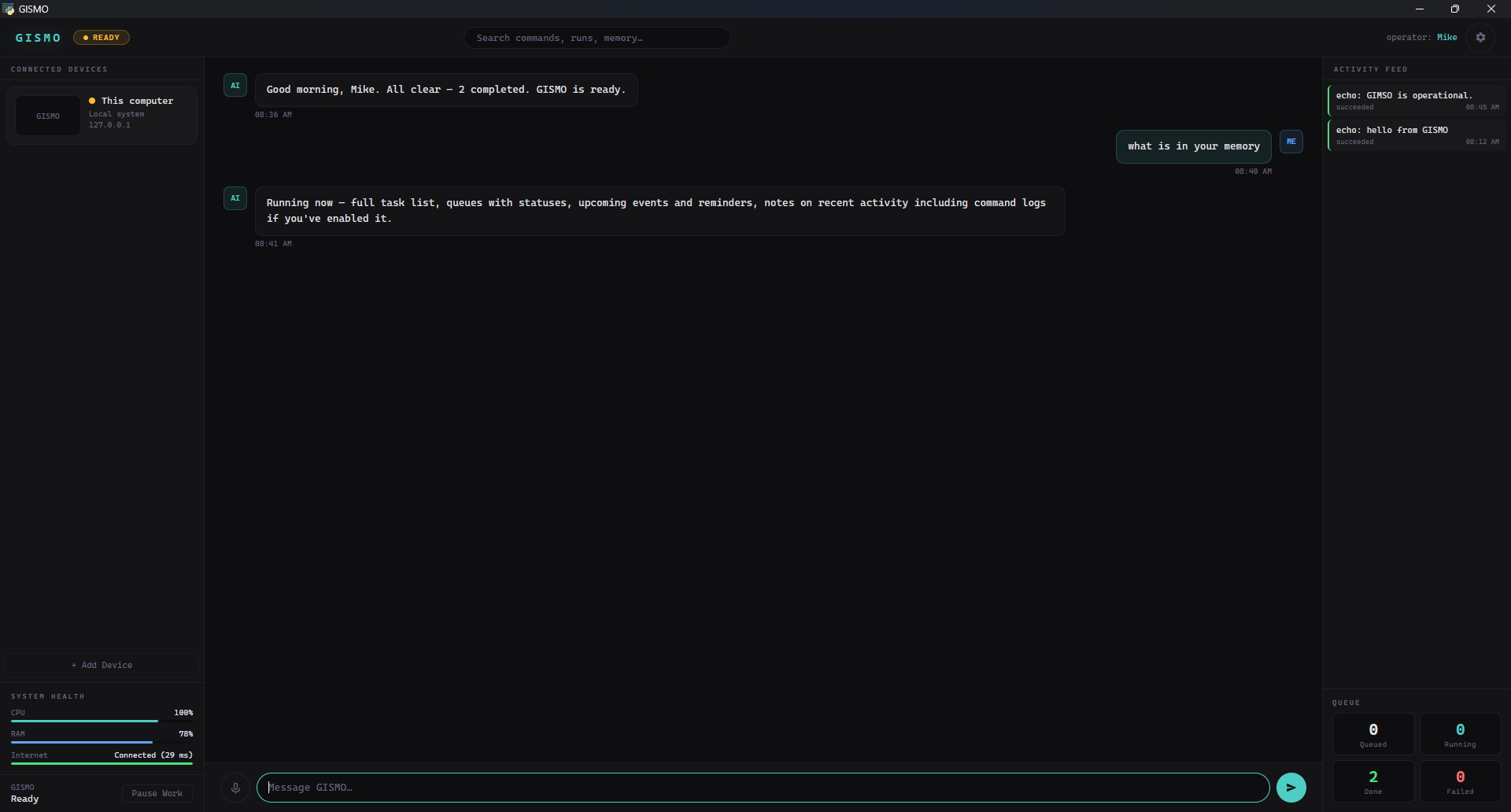This screenshot has width=1511, height=812.
Task: Focus the Message GISMO input box
Action: pyautogui.click(x=763, y=788)
